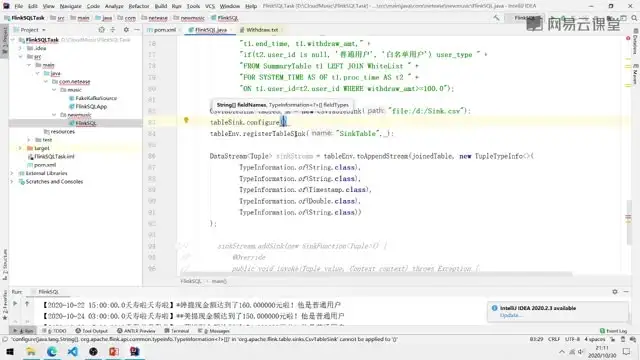640x360 pixels.
Task: Open the Run panel gear settings
Action: [615, 291]
